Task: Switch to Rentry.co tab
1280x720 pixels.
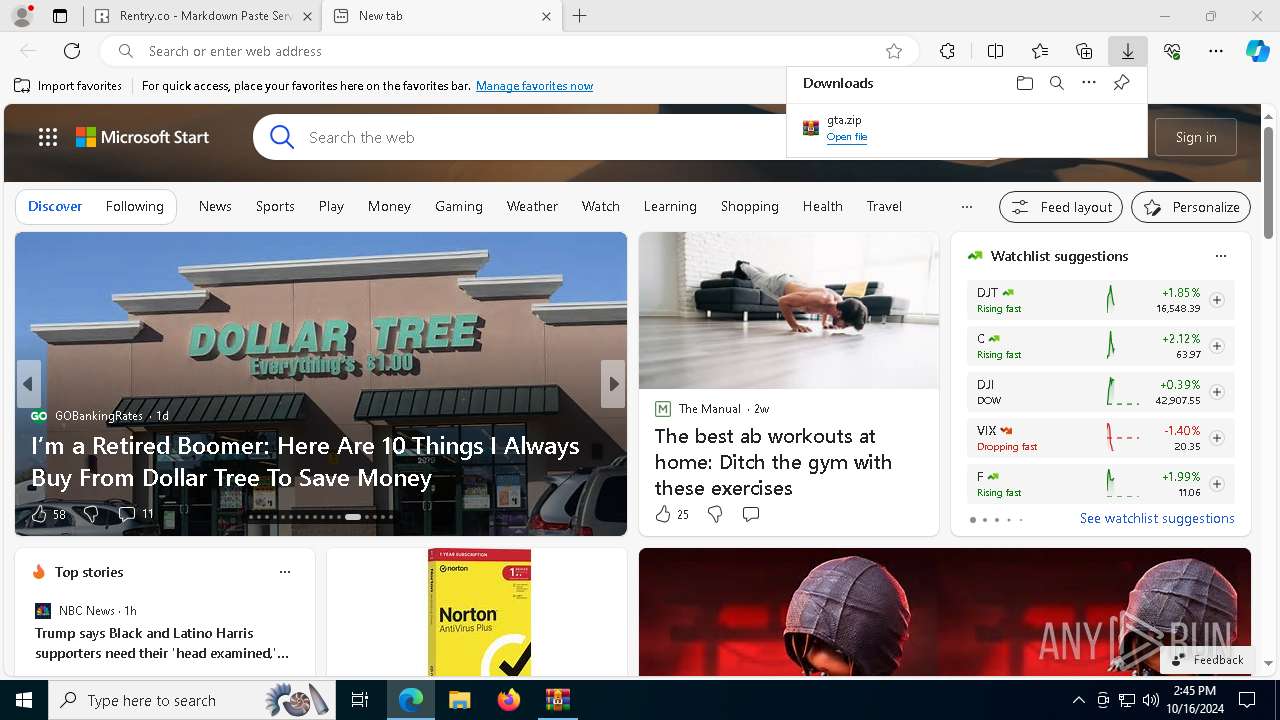Action: pos(204,16)
